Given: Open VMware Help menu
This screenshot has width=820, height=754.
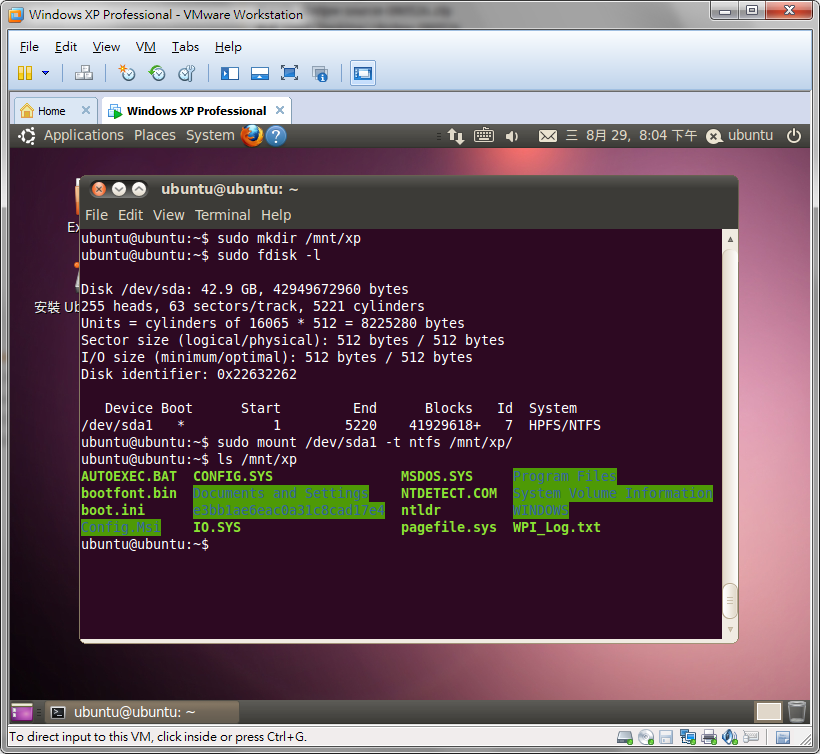Looking at the screenshot, I should click(x=228, y=47).
